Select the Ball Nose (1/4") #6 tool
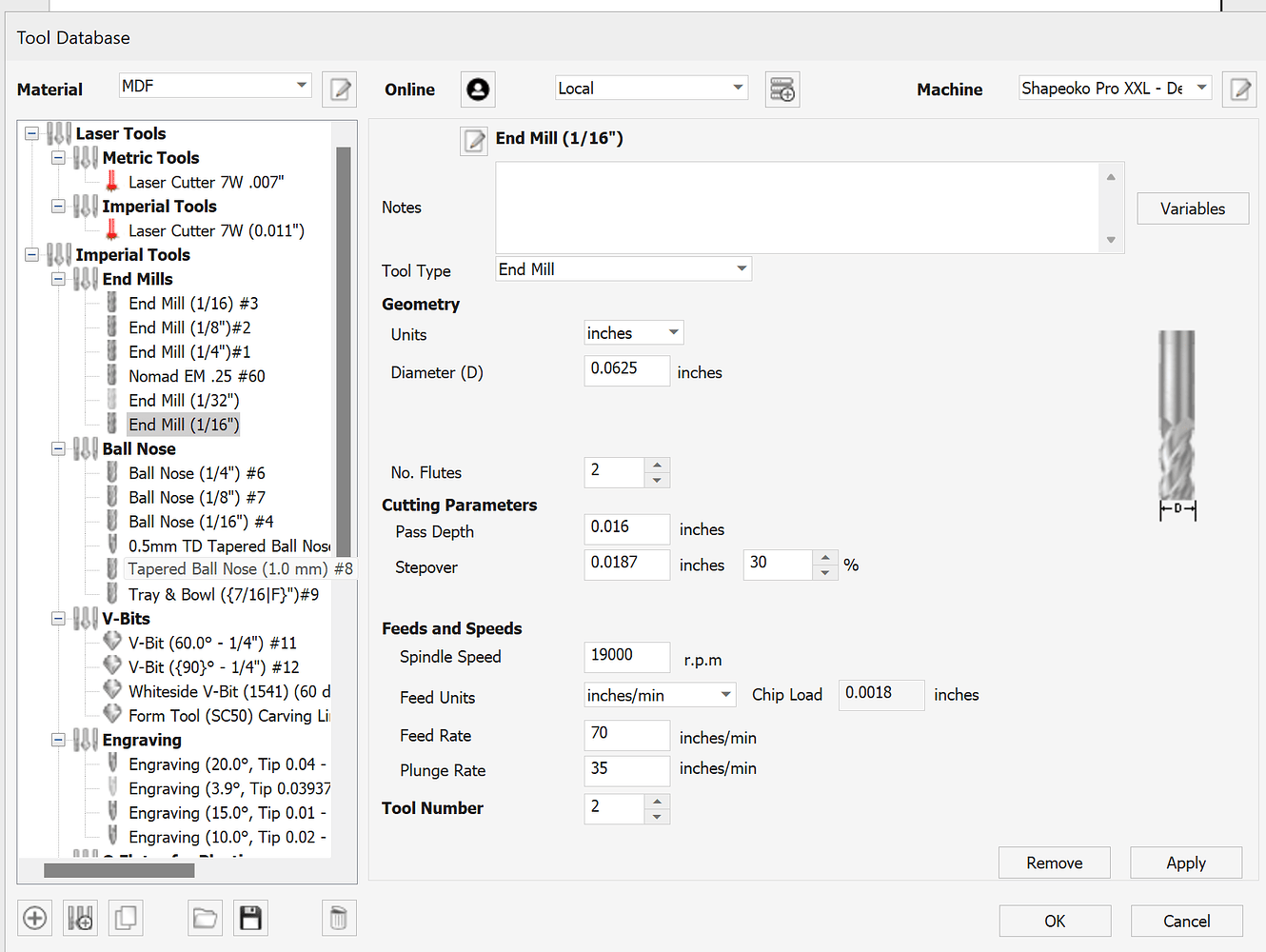 click(197, 473)
